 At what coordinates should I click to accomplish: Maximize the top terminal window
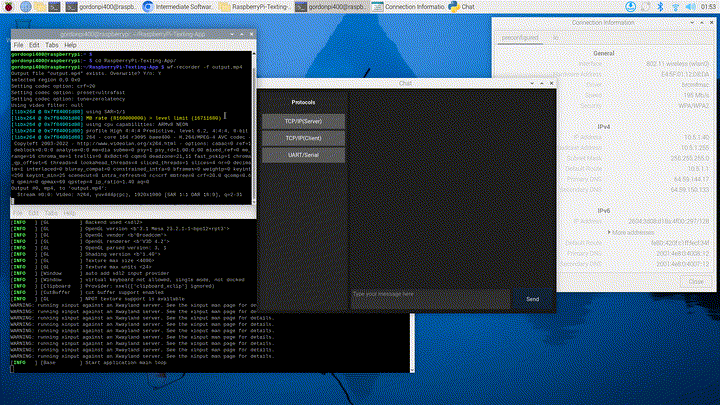pos(242,34)
